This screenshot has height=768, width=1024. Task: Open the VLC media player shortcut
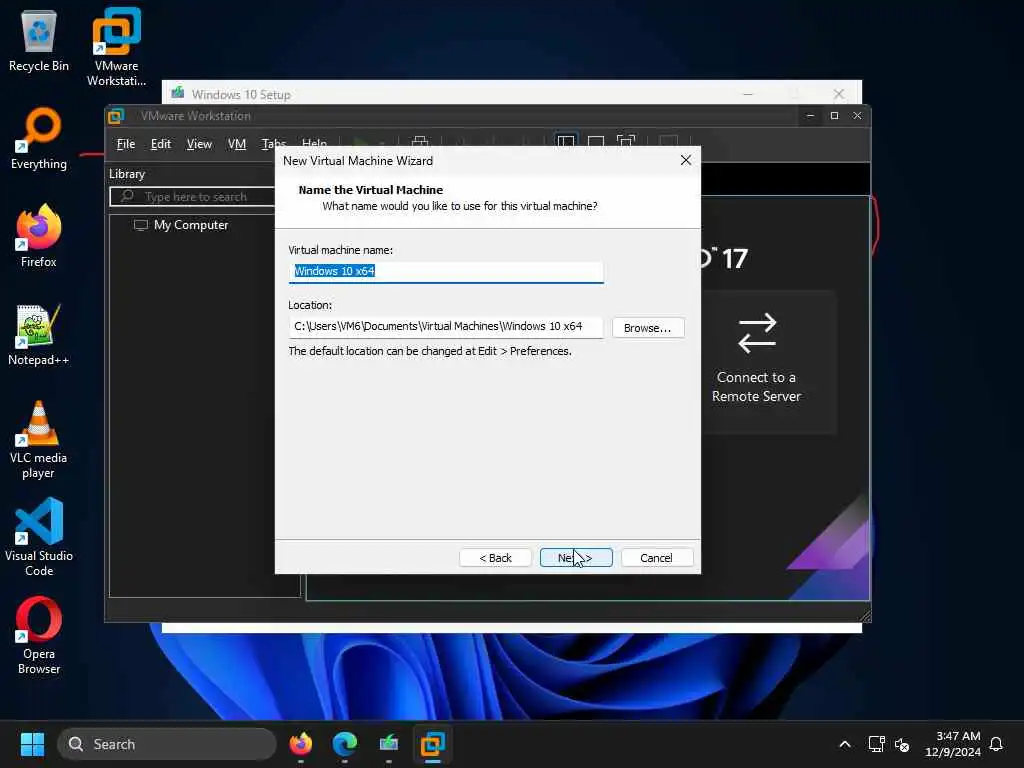pos(39,440)
